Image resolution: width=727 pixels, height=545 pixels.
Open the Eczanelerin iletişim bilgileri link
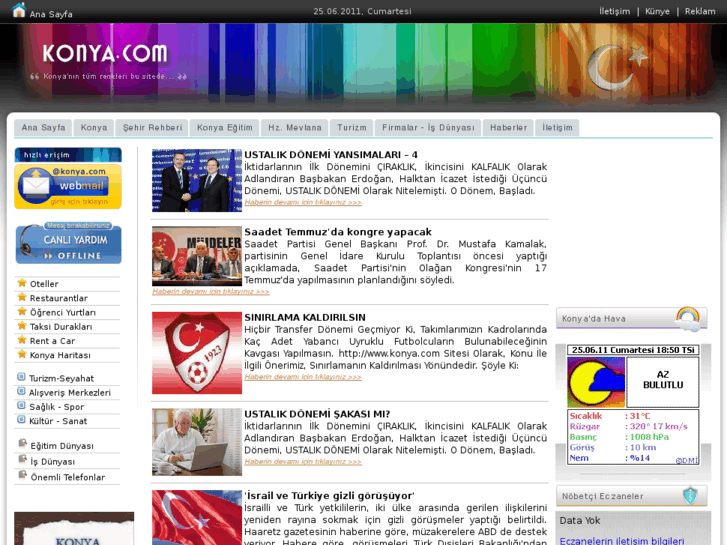(622, 541)
